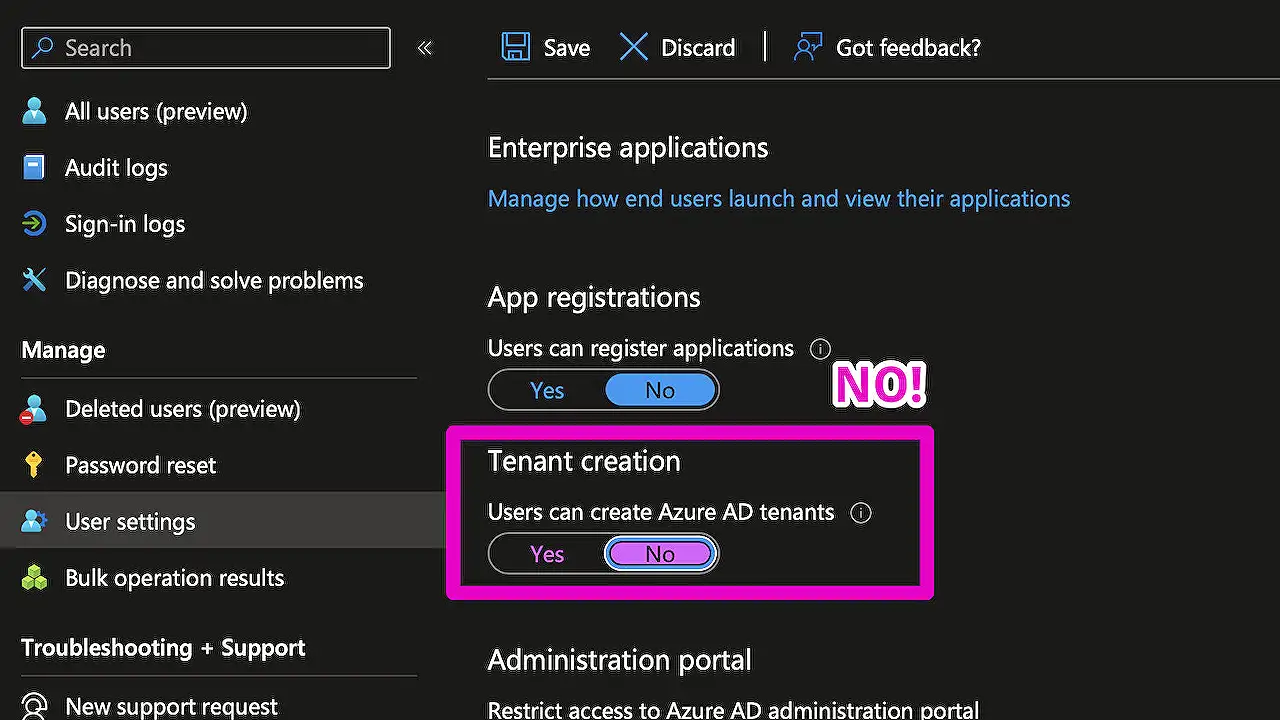
Task: Open Sign-in logs via its sidebar icon
Action: (x=33, y=224)
